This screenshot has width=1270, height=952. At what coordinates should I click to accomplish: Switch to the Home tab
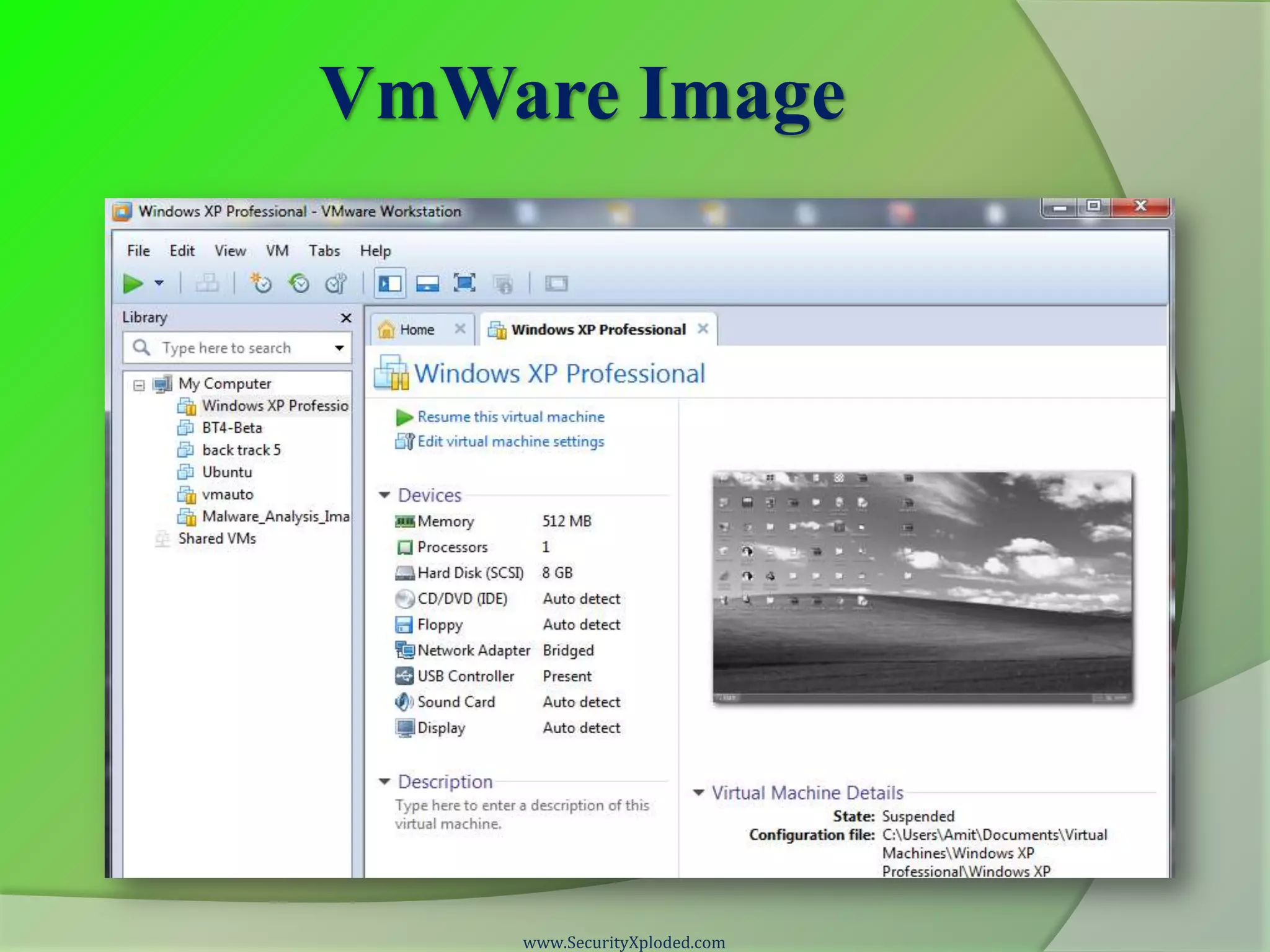(417, 330)
